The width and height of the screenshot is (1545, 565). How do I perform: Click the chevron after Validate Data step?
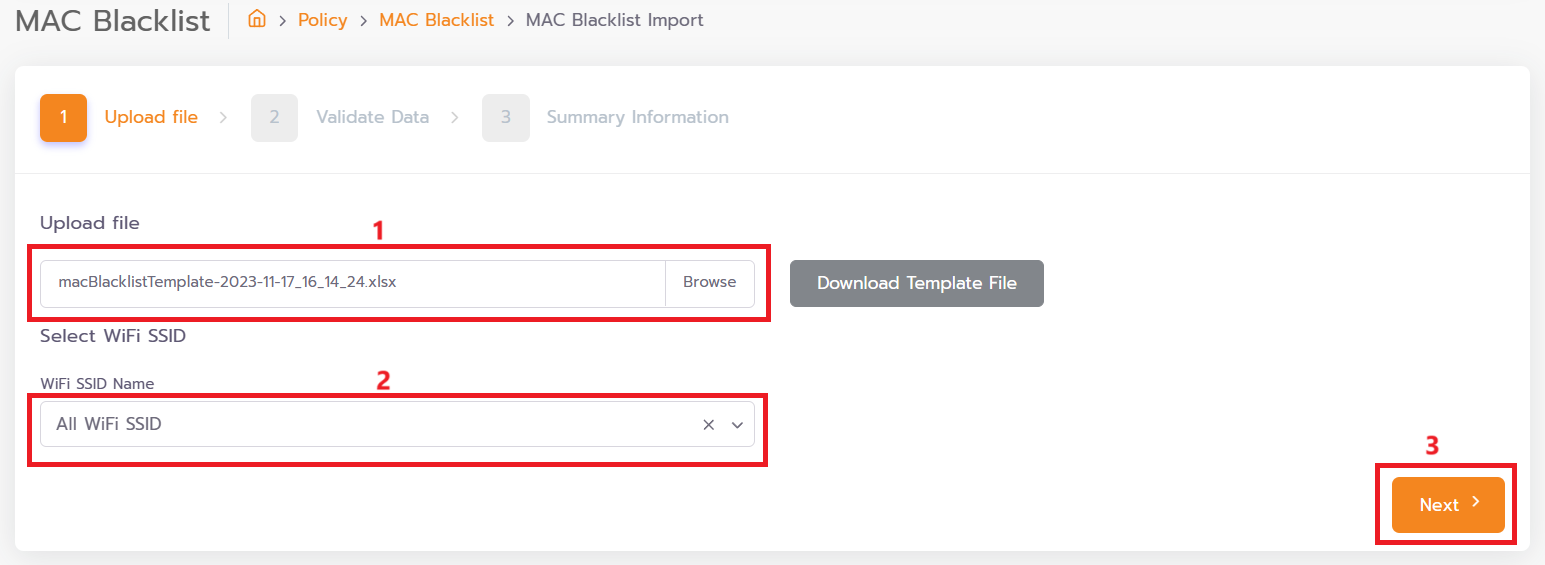[455, 117]
